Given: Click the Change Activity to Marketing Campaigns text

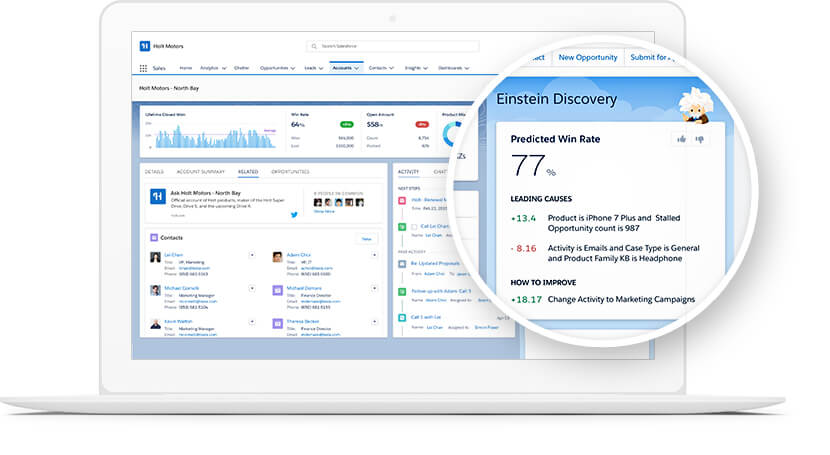Looking at the screenshot, I should pyautogui.click(x=621, y=299).
